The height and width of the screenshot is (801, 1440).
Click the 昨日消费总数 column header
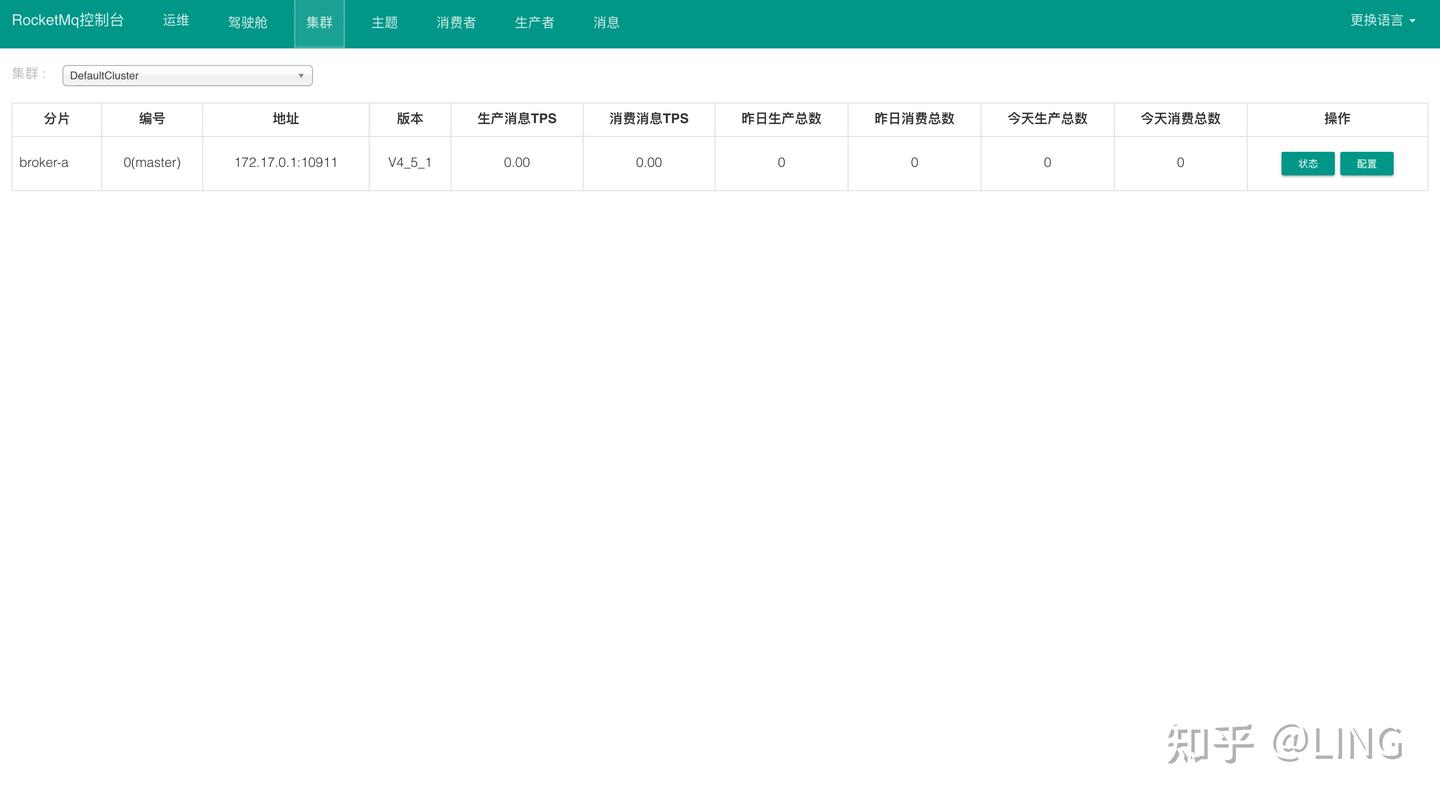pos(914,119)
